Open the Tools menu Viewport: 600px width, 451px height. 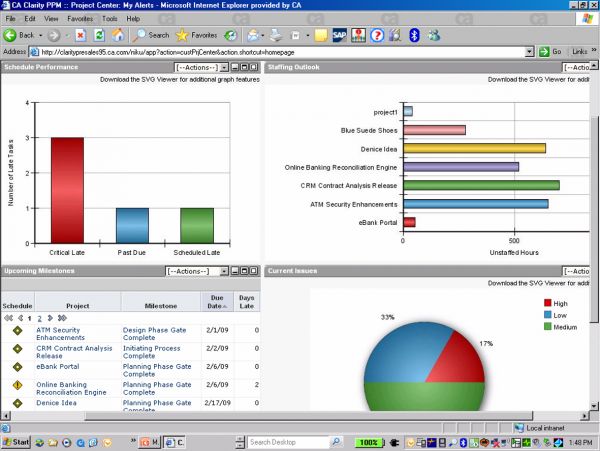109,19
